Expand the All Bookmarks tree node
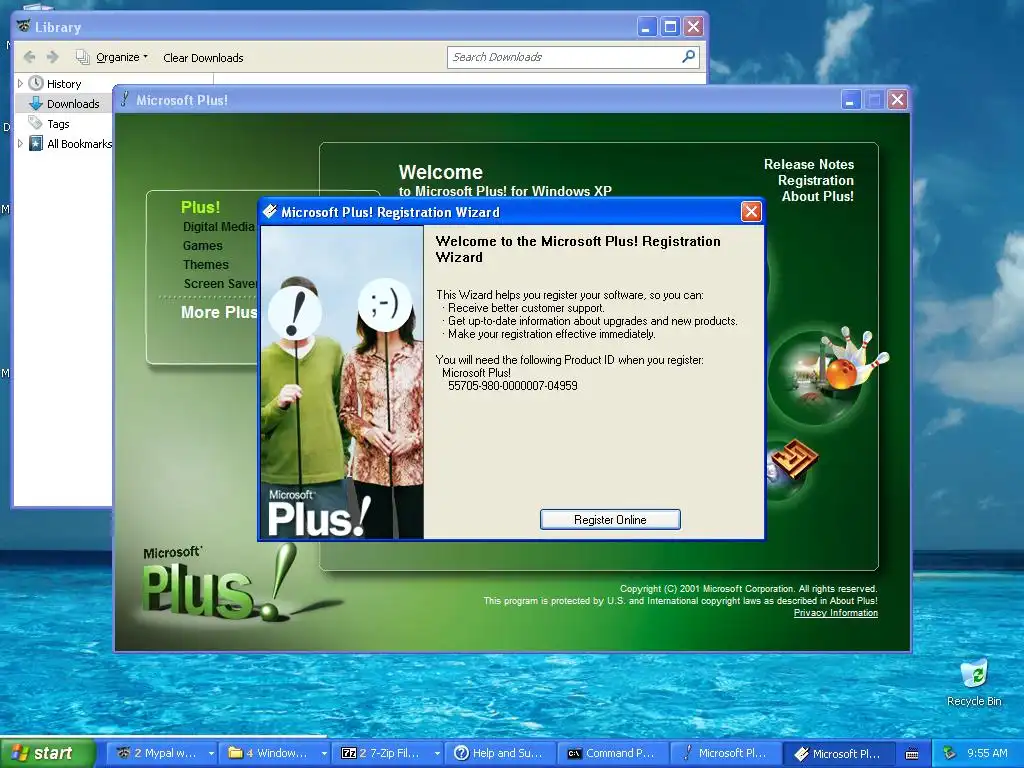The image size is (1024, 768). [x=20, y=144]
